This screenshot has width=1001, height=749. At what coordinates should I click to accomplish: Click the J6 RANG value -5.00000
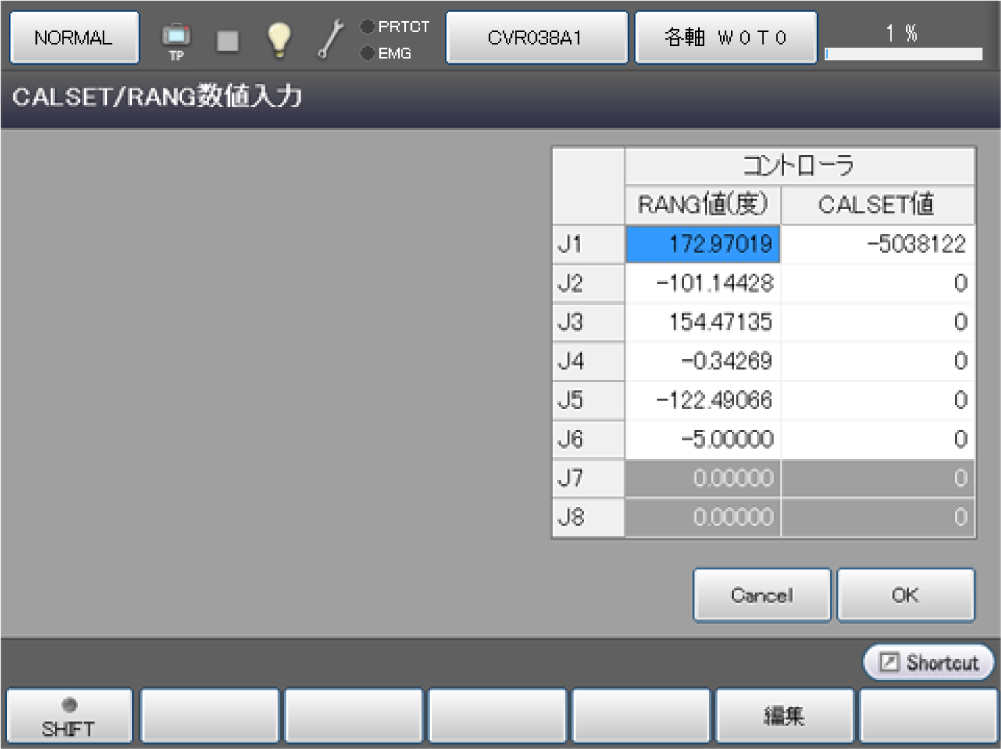coord(703,439)
